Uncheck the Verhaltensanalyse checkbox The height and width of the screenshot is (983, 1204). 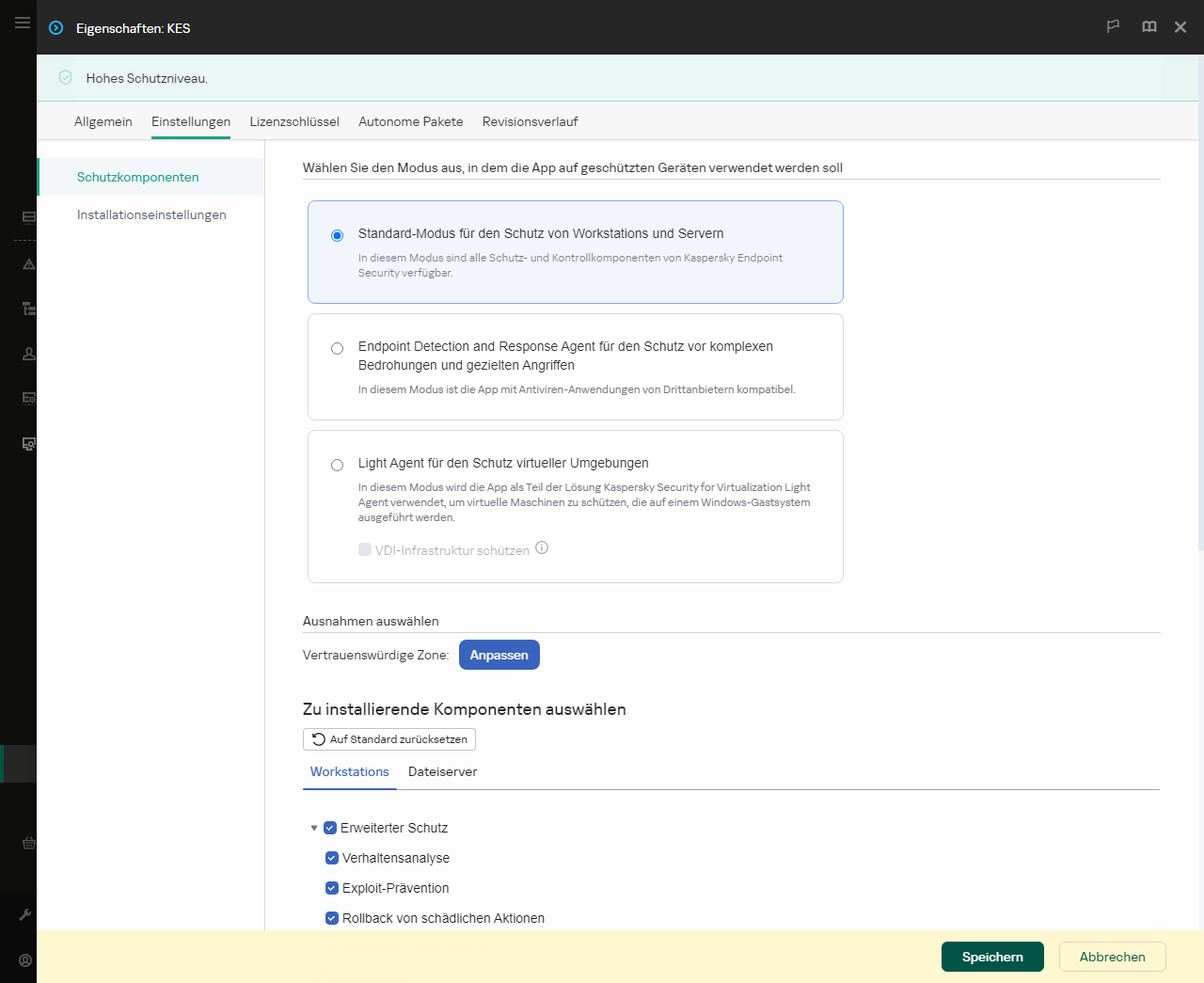pyautogui.click(x=331, y=858)
